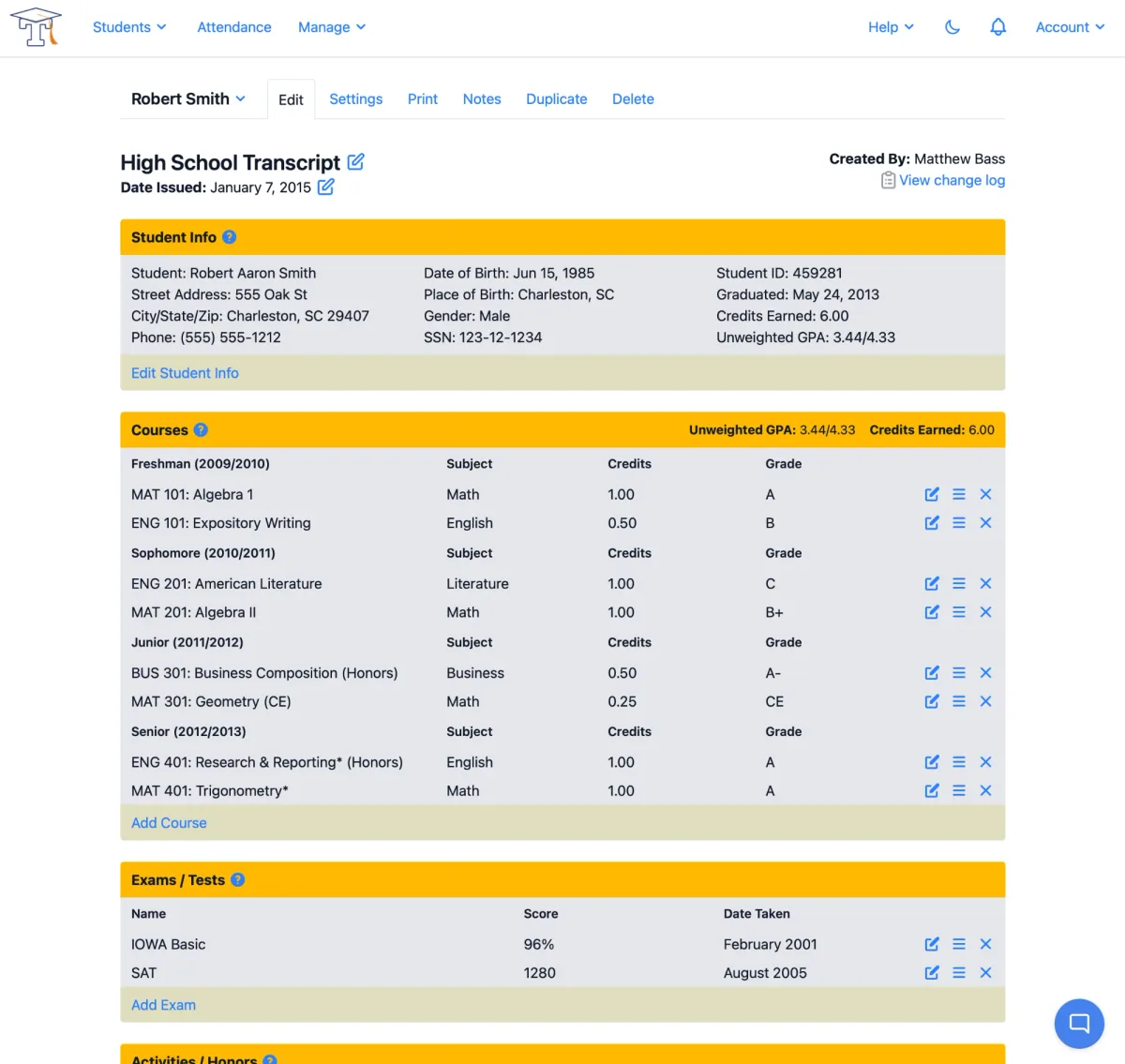Switch to the Notes tab
Screen dimensions: 1125x1064
coord(482,98)
